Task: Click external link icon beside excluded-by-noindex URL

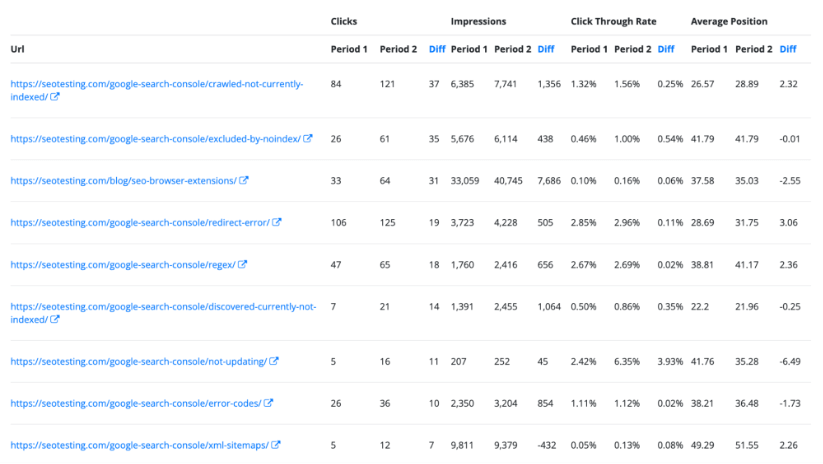Action: [309, 139]
